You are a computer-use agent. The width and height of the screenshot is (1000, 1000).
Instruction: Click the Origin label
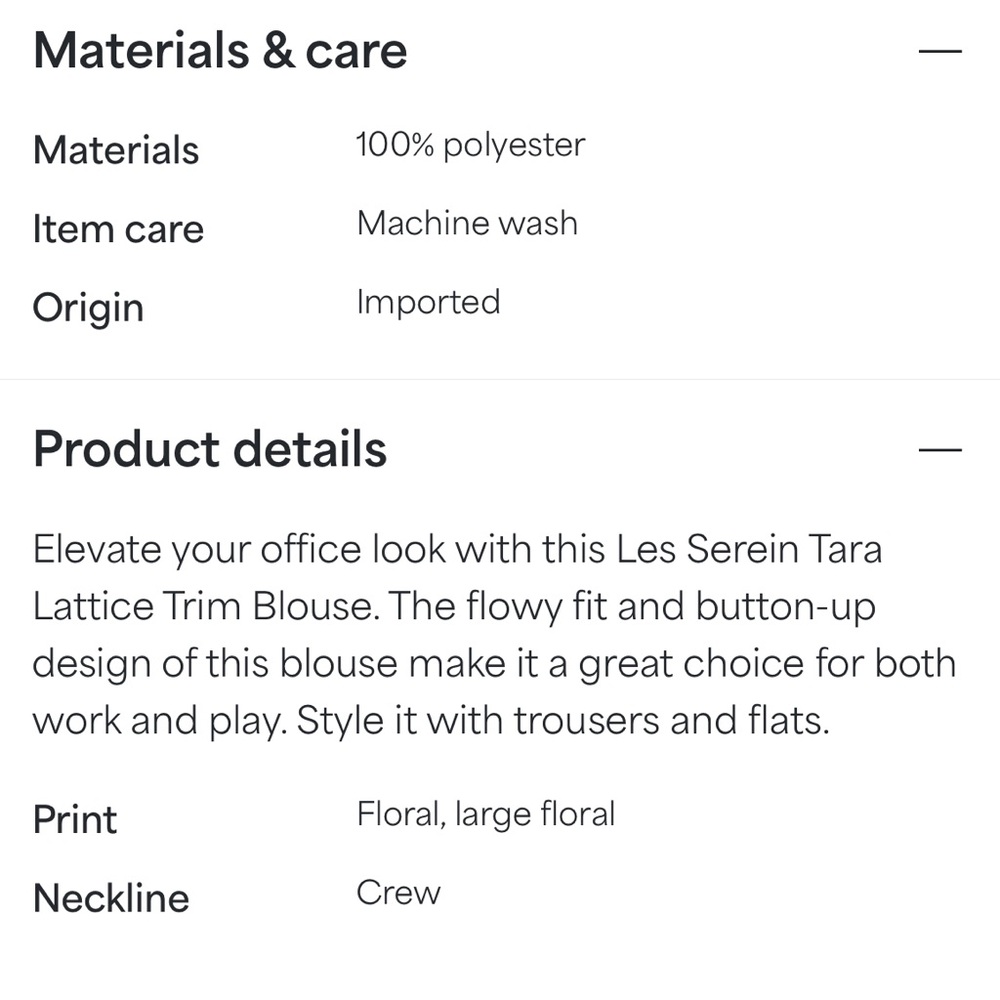coord(88,307)
